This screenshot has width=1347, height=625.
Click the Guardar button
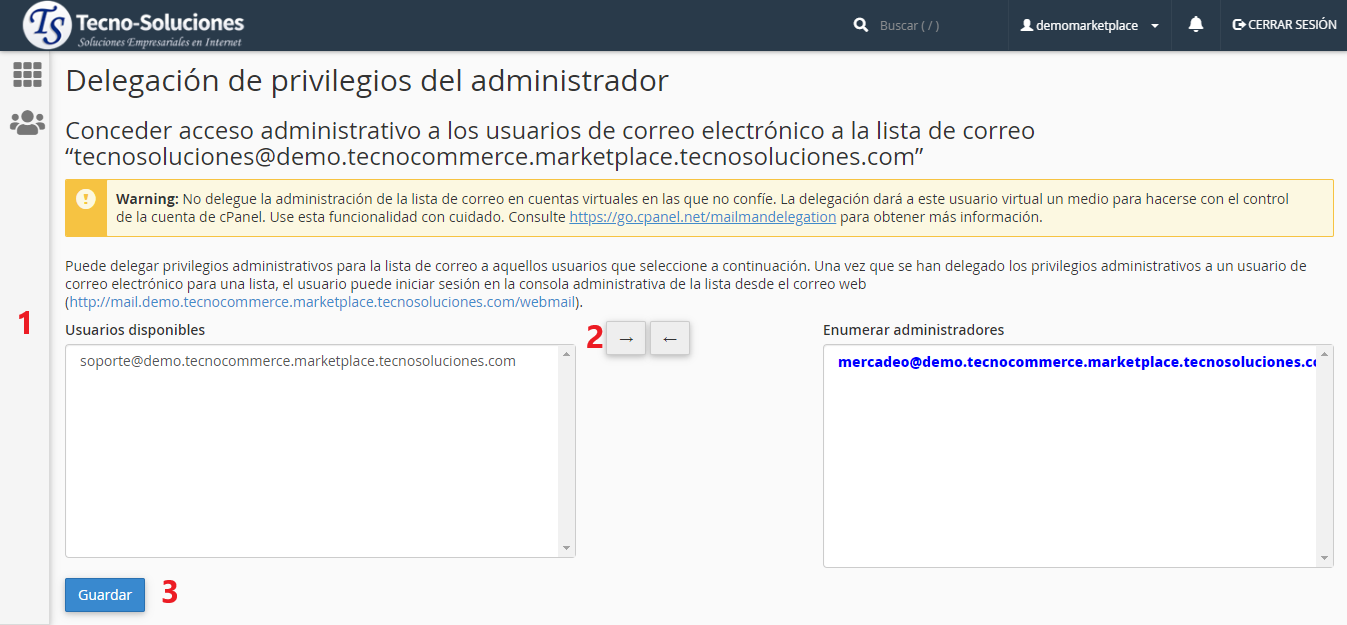pos(105,595)
